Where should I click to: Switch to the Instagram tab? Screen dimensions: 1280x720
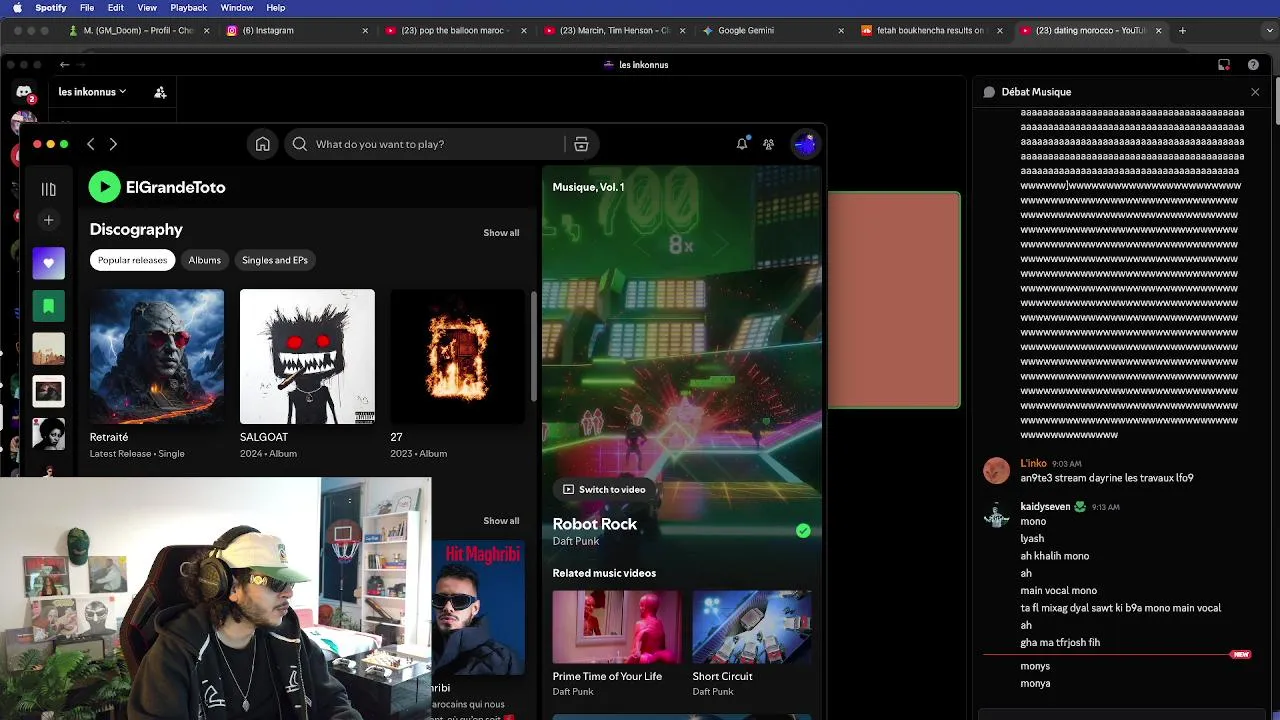tap(298, 31)
